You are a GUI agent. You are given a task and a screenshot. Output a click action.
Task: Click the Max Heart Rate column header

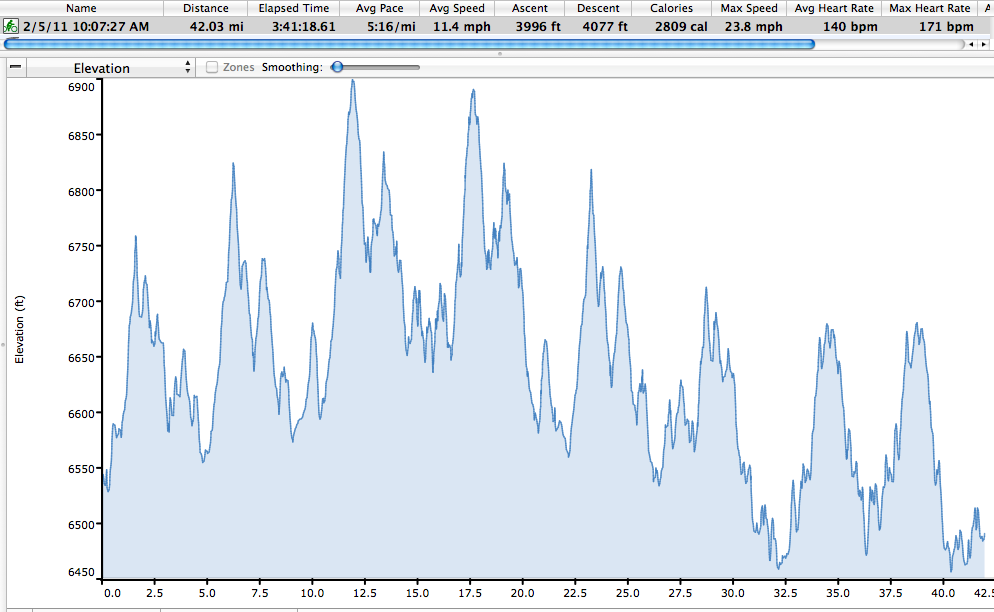click(x=930, y=8)
